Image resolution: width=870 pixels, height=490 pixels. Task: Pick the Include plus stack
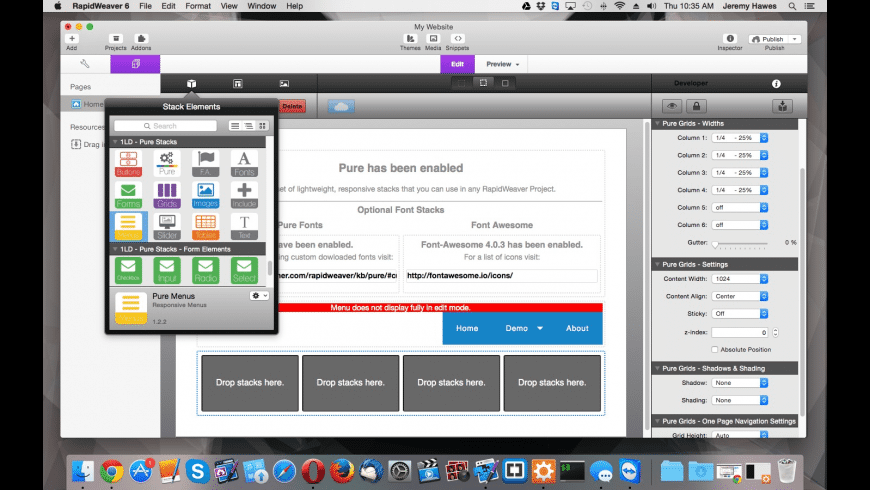point(244,195)
